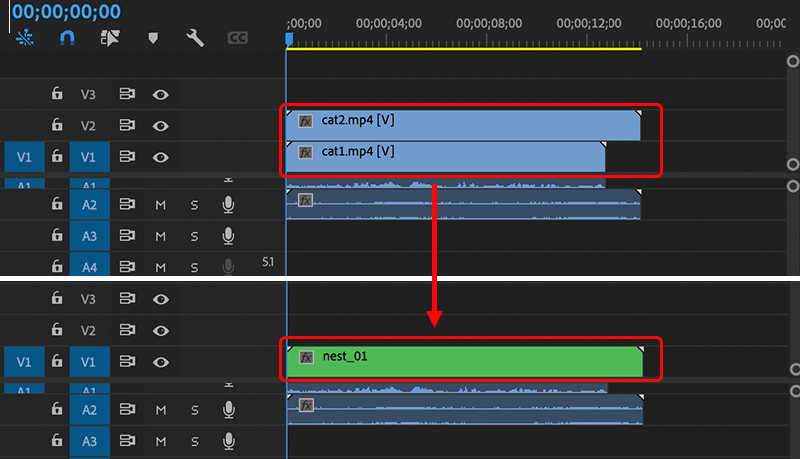The width and height of the screenshot is (800, 459).
Task: Click the fx badge on the nest_01 clip
Action: 306,356
